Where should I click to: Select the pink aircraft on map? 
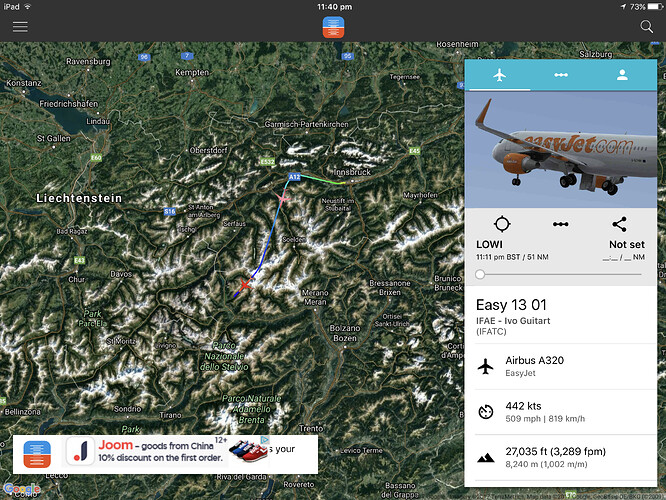(282, 198)
